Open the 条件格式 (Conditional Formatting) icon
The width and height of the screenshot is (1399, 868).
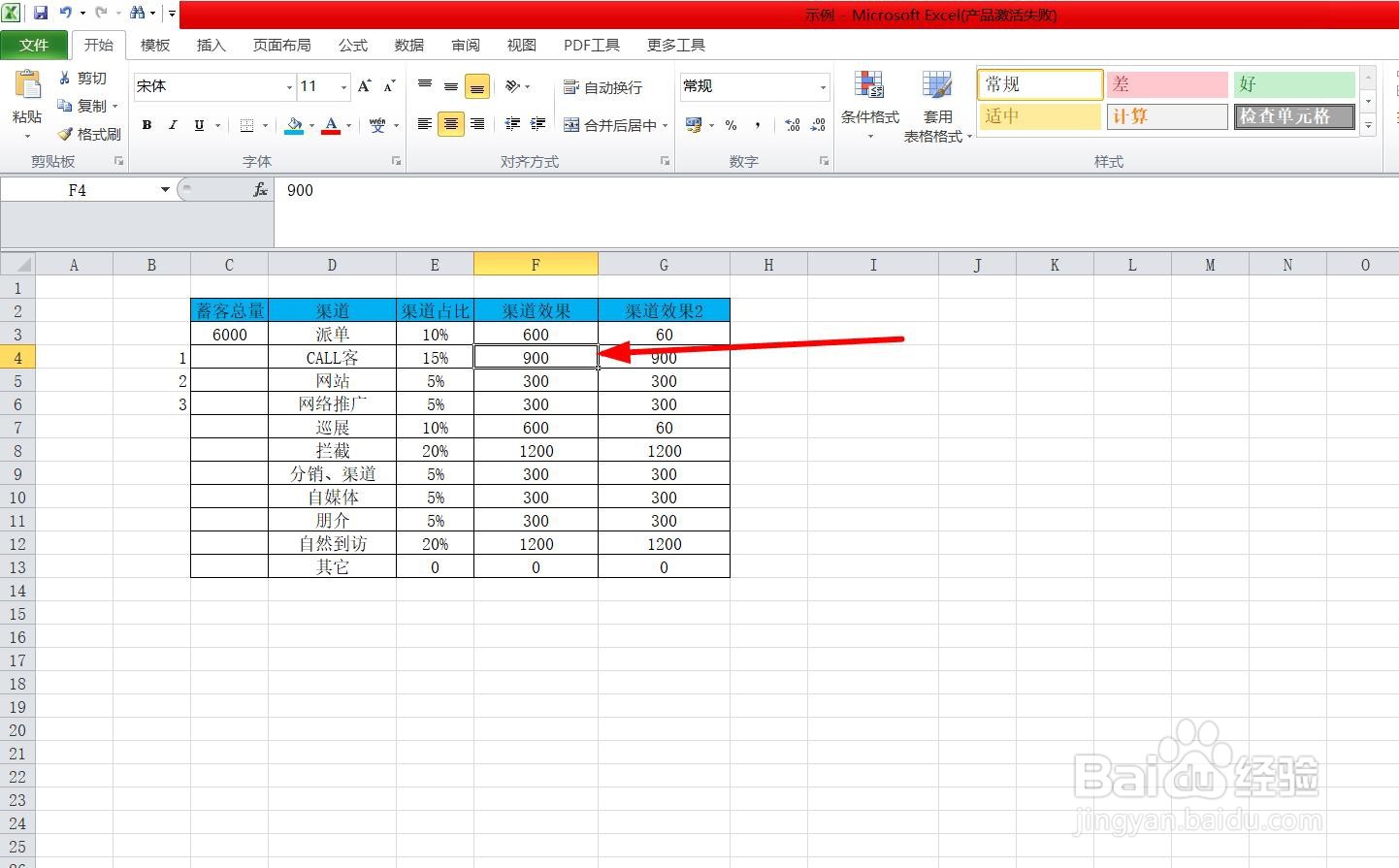[x=870, y=102]
